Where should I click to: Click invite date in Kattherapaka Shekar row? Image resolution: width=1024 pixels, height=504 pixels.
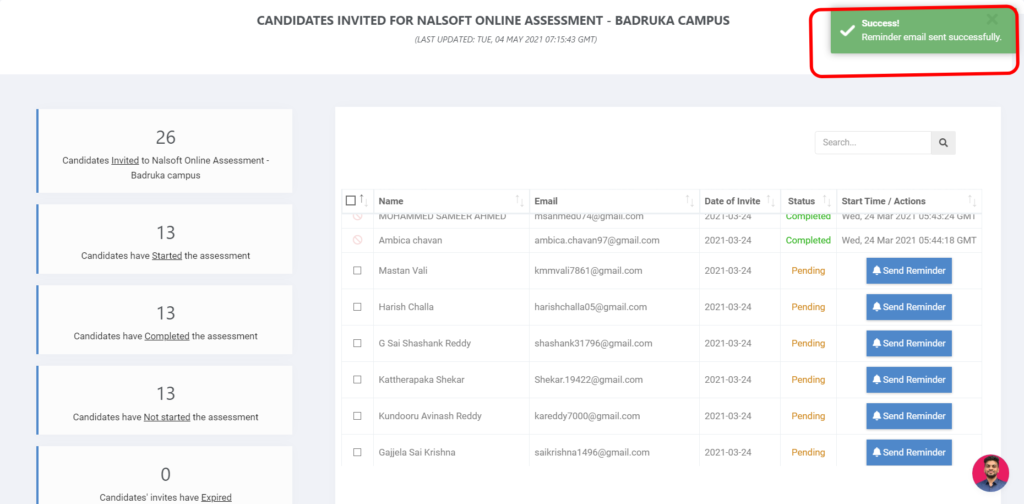click(x=728, y=379)
